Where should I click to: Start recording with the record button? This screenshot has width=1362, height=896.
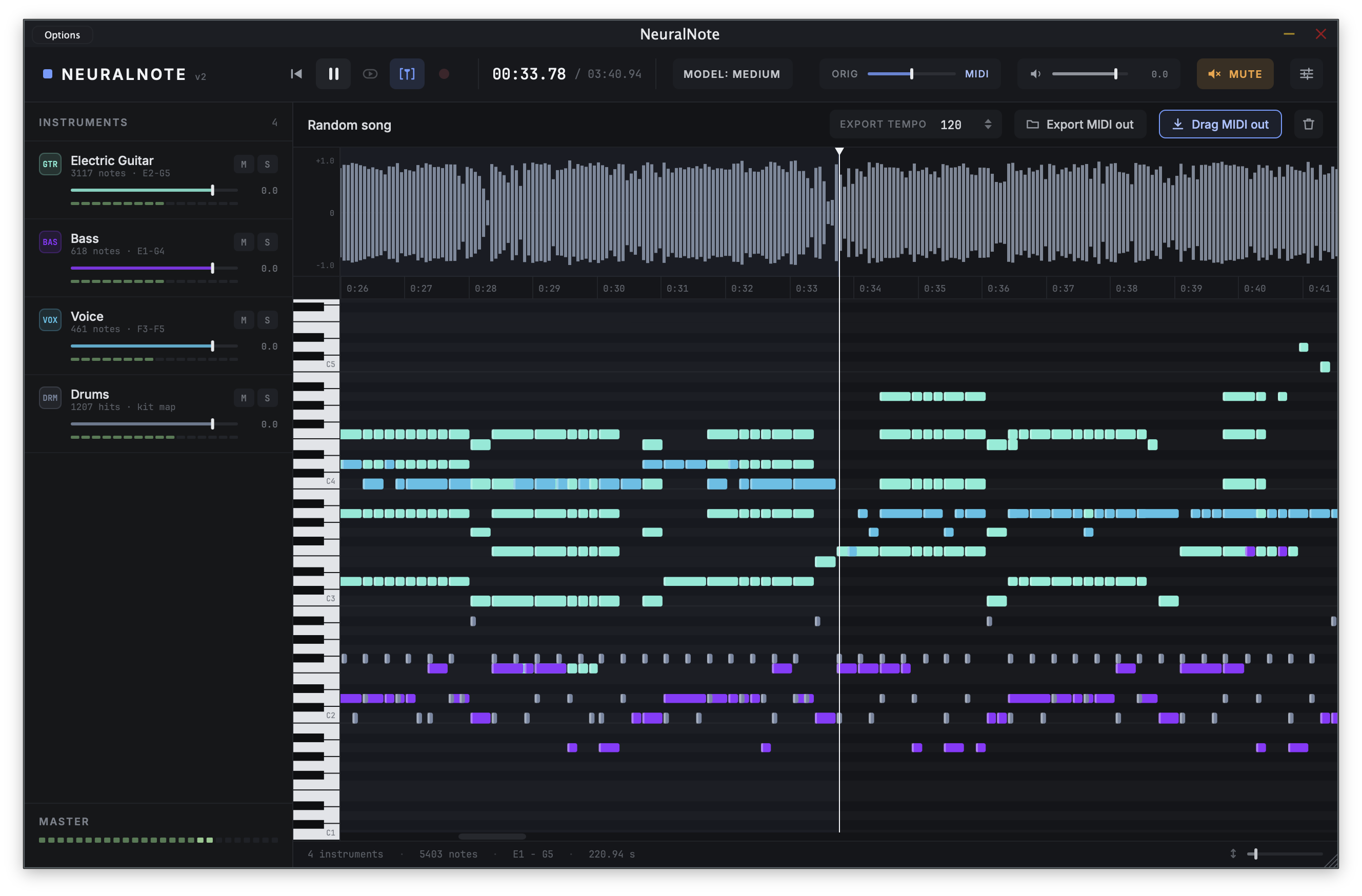pos(444,74)
